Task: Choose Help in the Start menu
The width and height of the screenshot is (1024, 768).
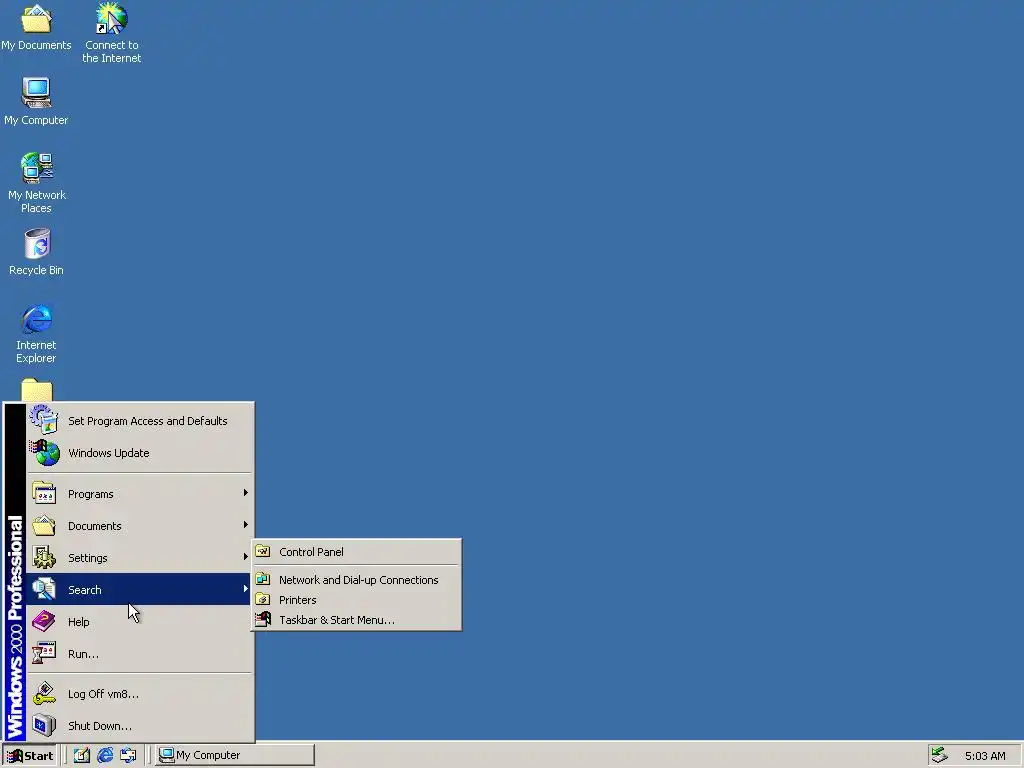Action: pyautogui.click(x=139, y=622)
